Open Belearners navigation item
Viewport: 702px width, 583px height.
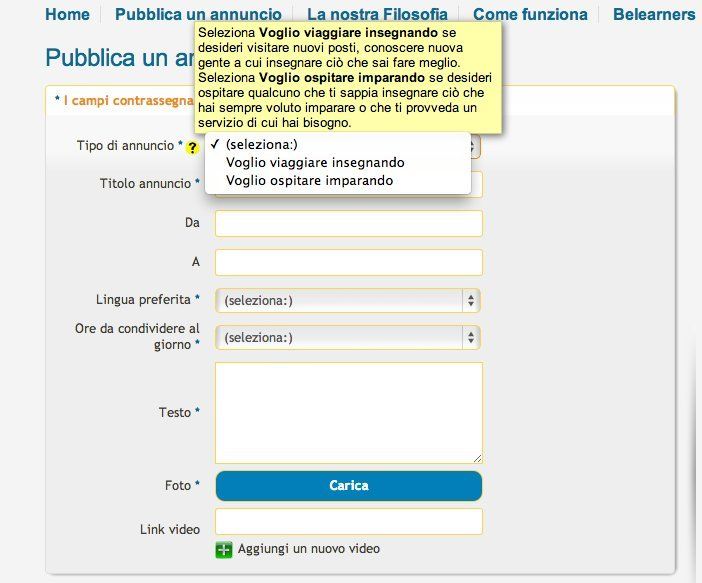[654, 14]
